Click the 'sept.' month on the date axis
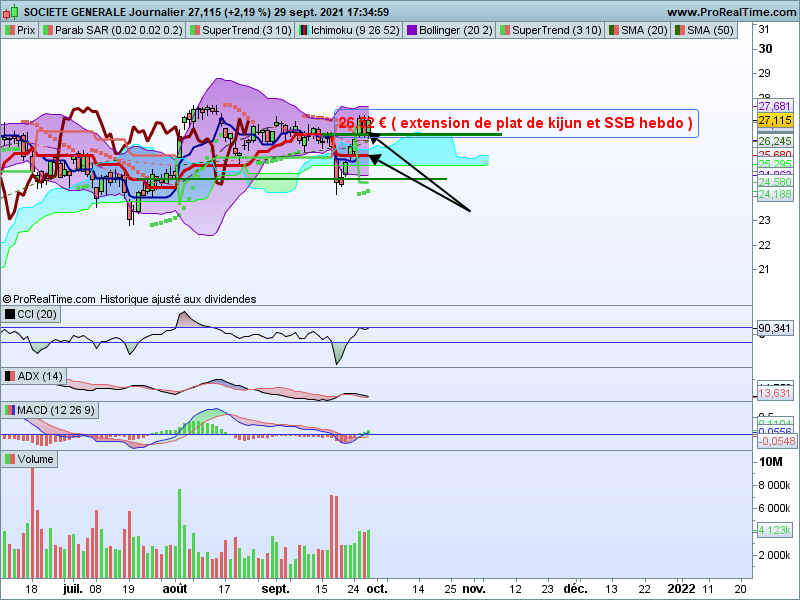 coord(276,589)
